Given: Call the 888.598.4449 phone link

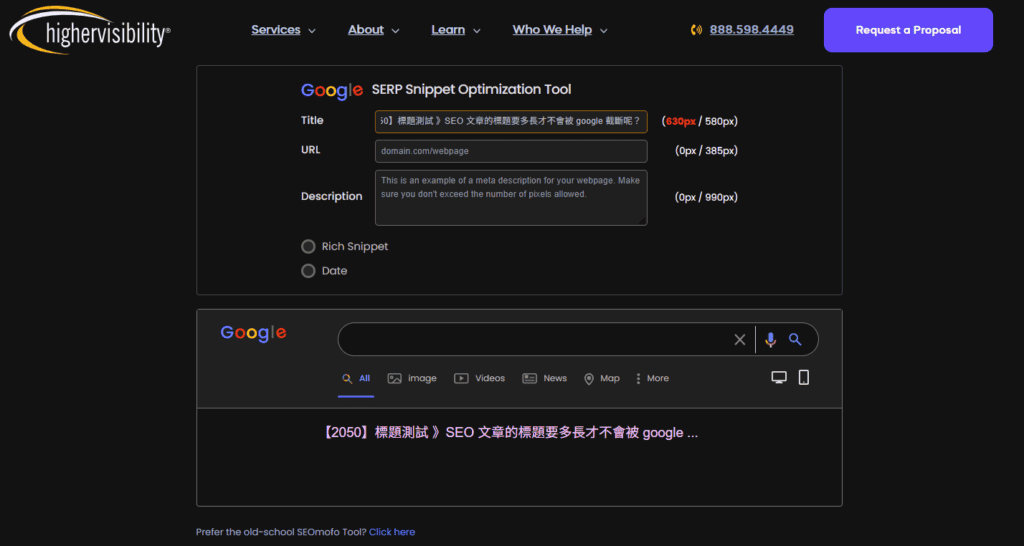Looking at the screenshot, I should pos(752,30).
